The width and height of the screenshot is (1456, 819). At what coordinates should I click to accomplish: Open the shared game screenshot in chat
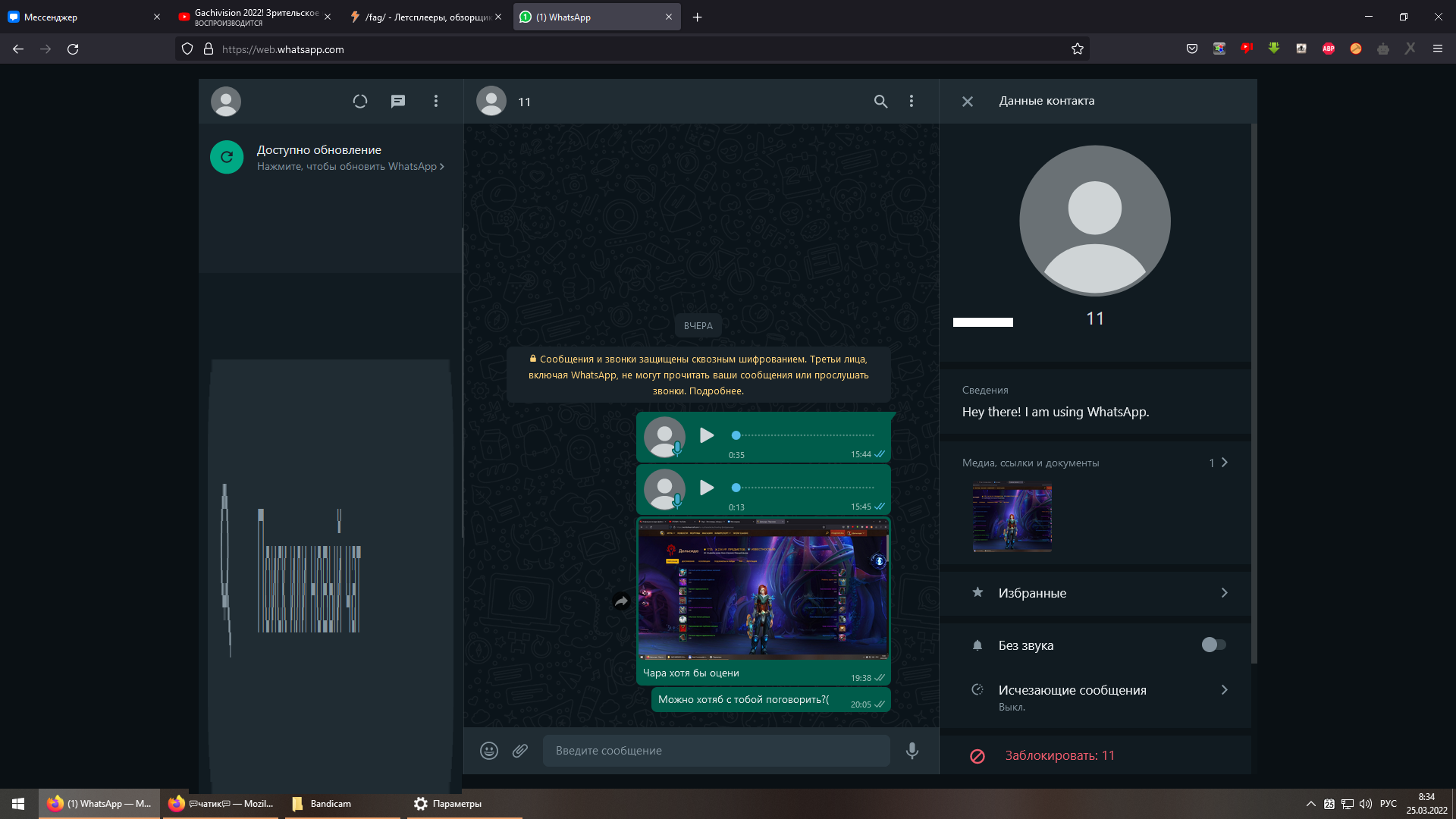pos(763,588)
